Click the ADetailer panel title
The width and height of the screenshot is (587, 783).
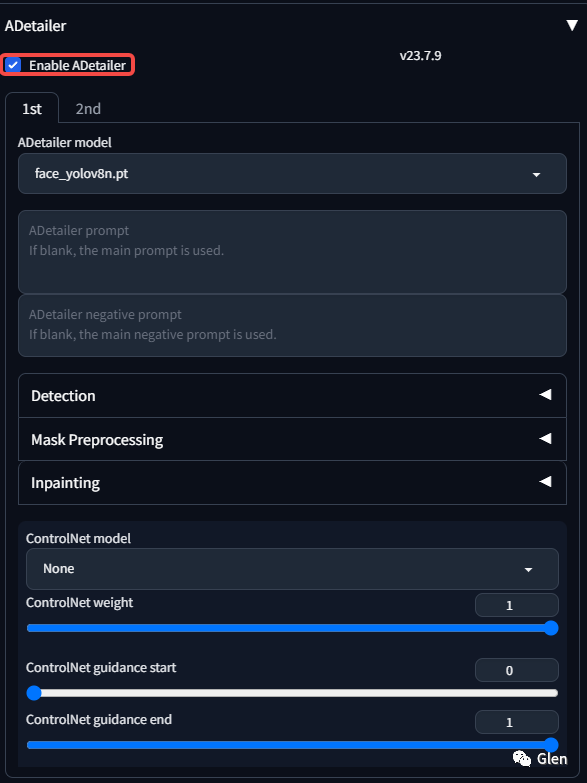click(35, 25)
